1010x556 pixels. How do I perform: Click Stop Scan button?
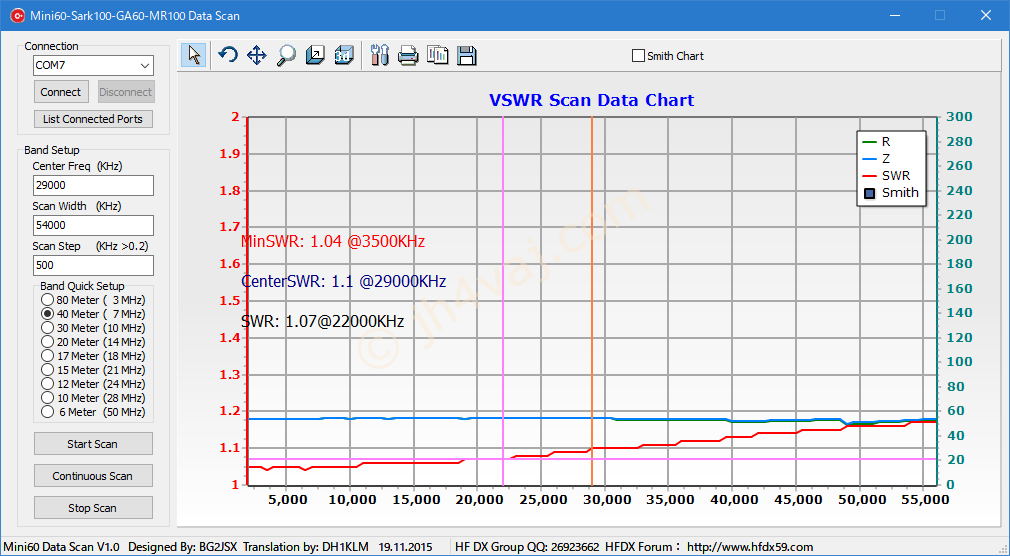click(93, 508)
